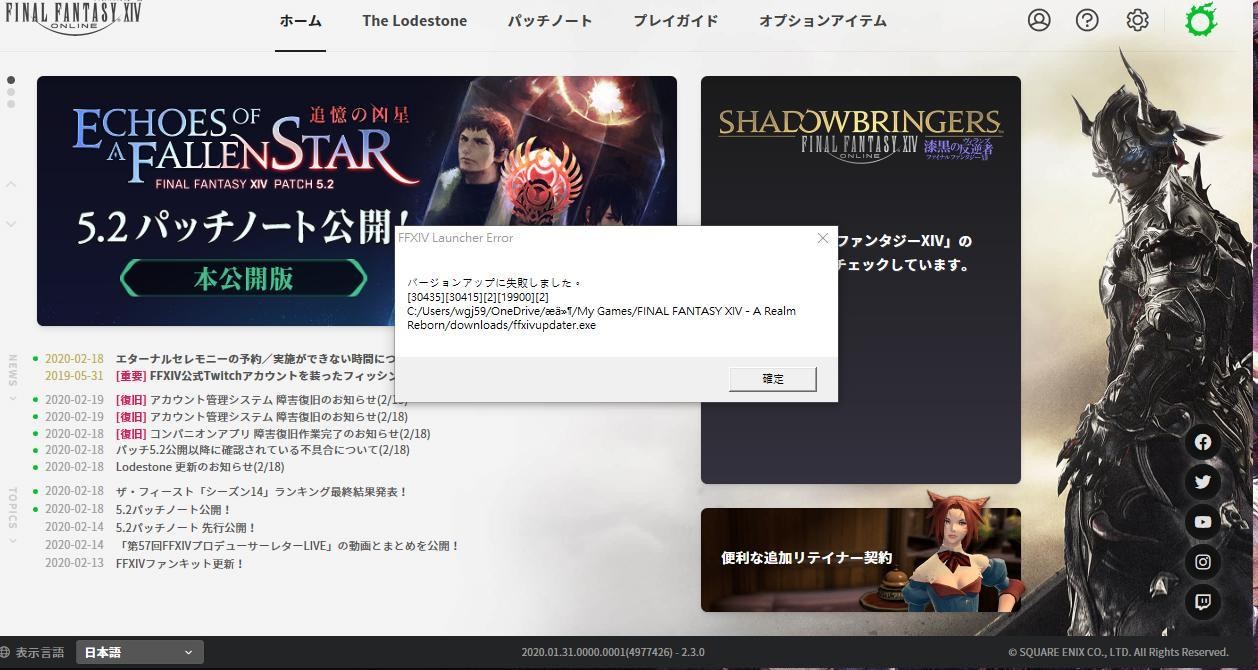
Task: Click the down chevron beside banner
Action: click(x=11, y=223)
